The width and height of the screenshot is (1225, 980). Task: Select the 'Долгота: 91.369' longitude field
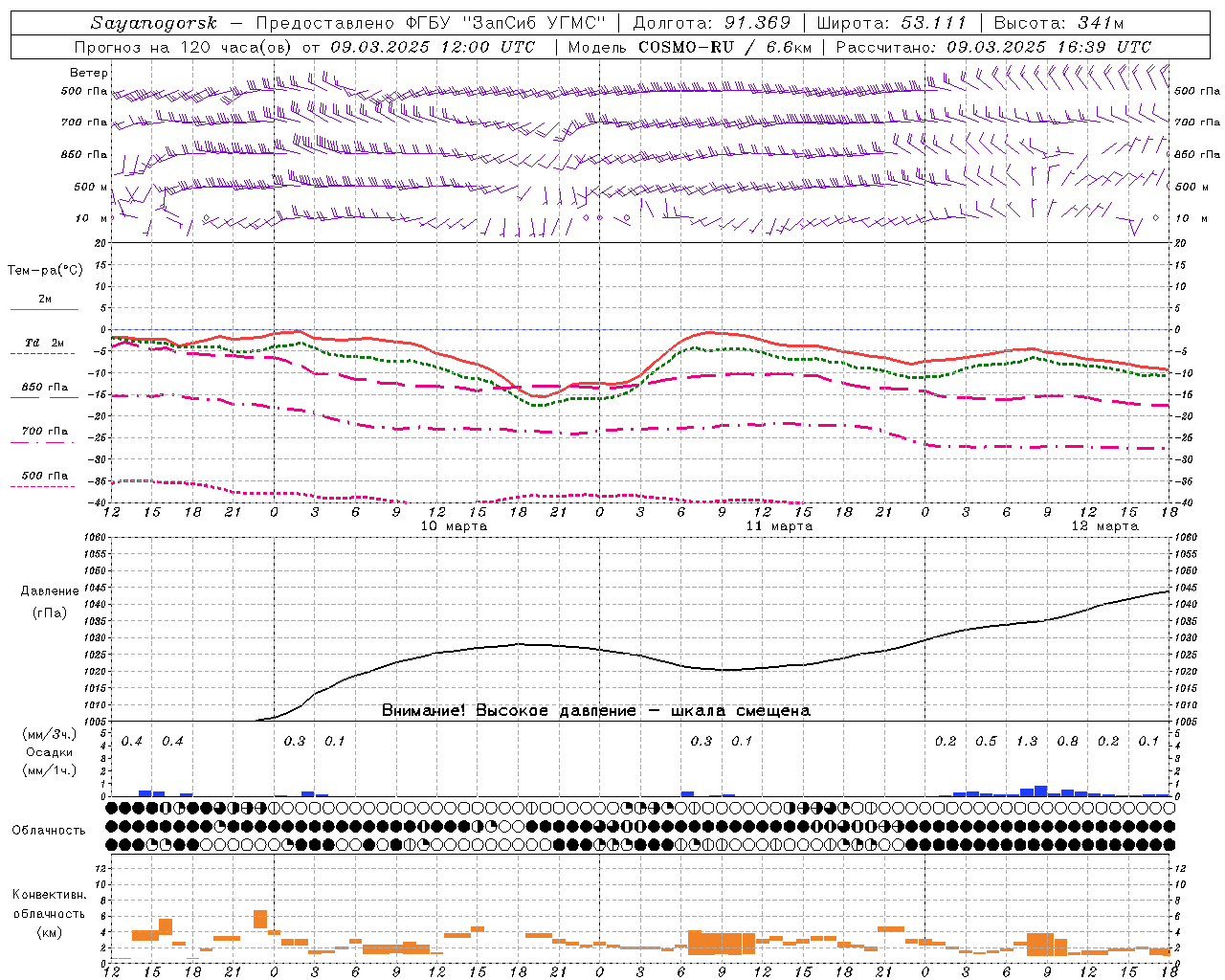tap(712, 23)
